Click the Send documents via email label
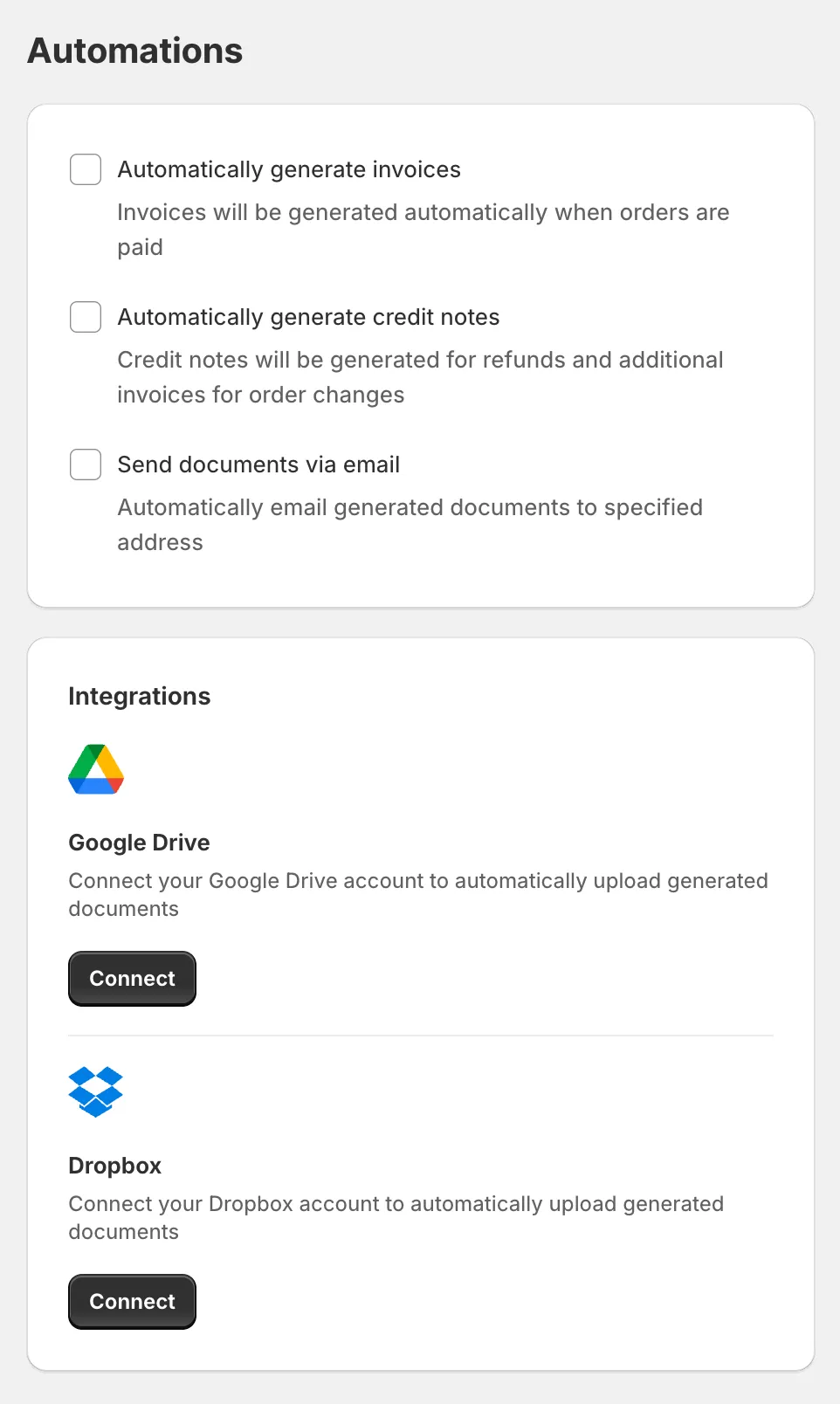840x1404 pixels. [x=258, y=464]
